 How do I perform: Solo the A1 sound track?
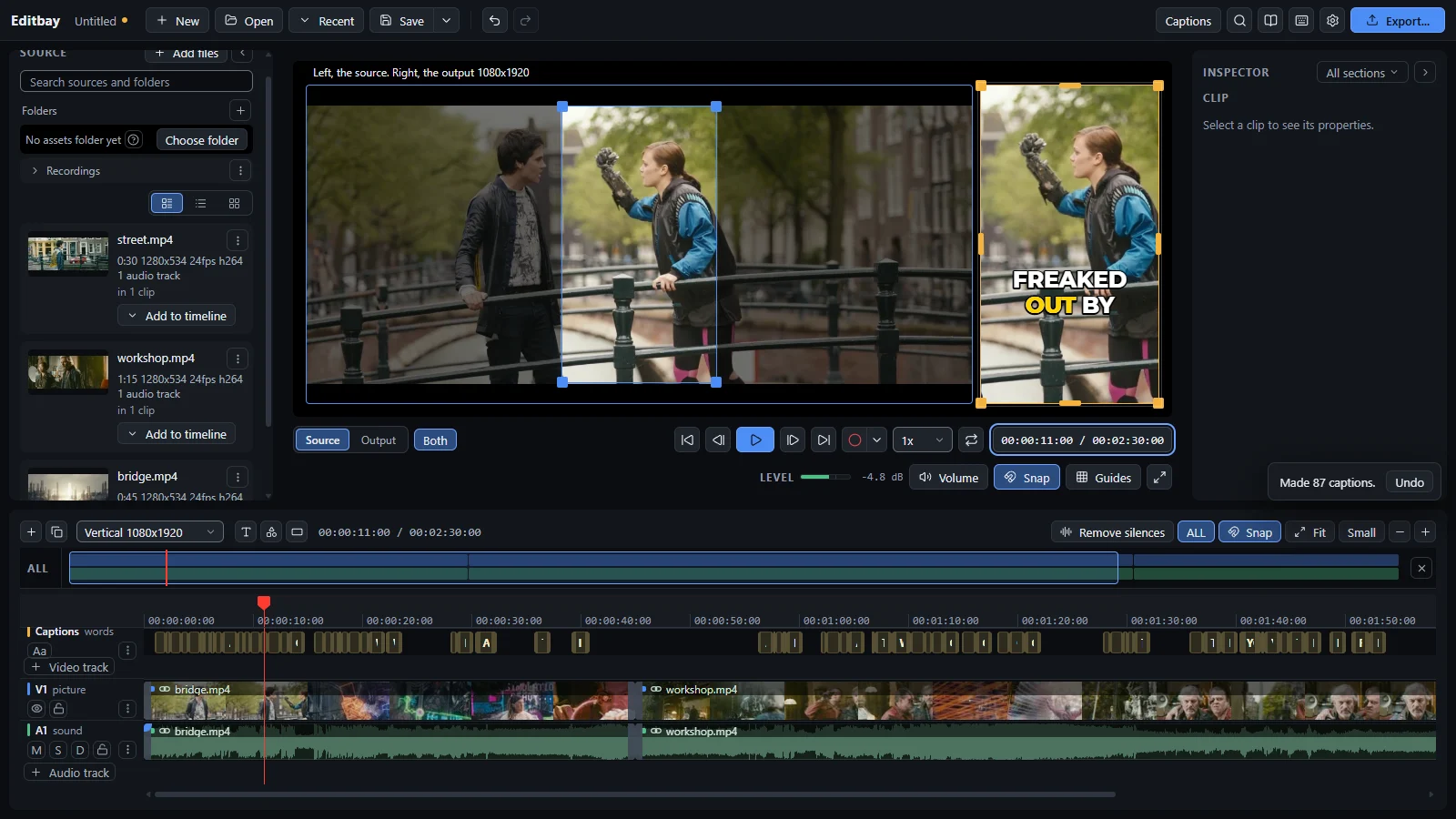click(58, 750)
